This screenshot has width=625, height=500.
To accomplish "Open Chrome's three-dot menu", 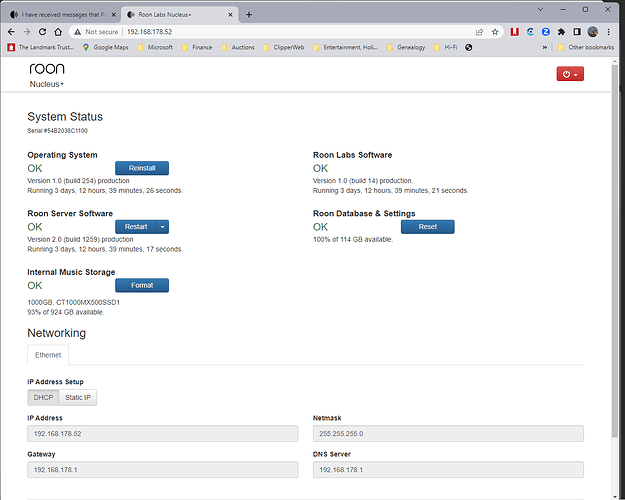I will tap(610, 32).
